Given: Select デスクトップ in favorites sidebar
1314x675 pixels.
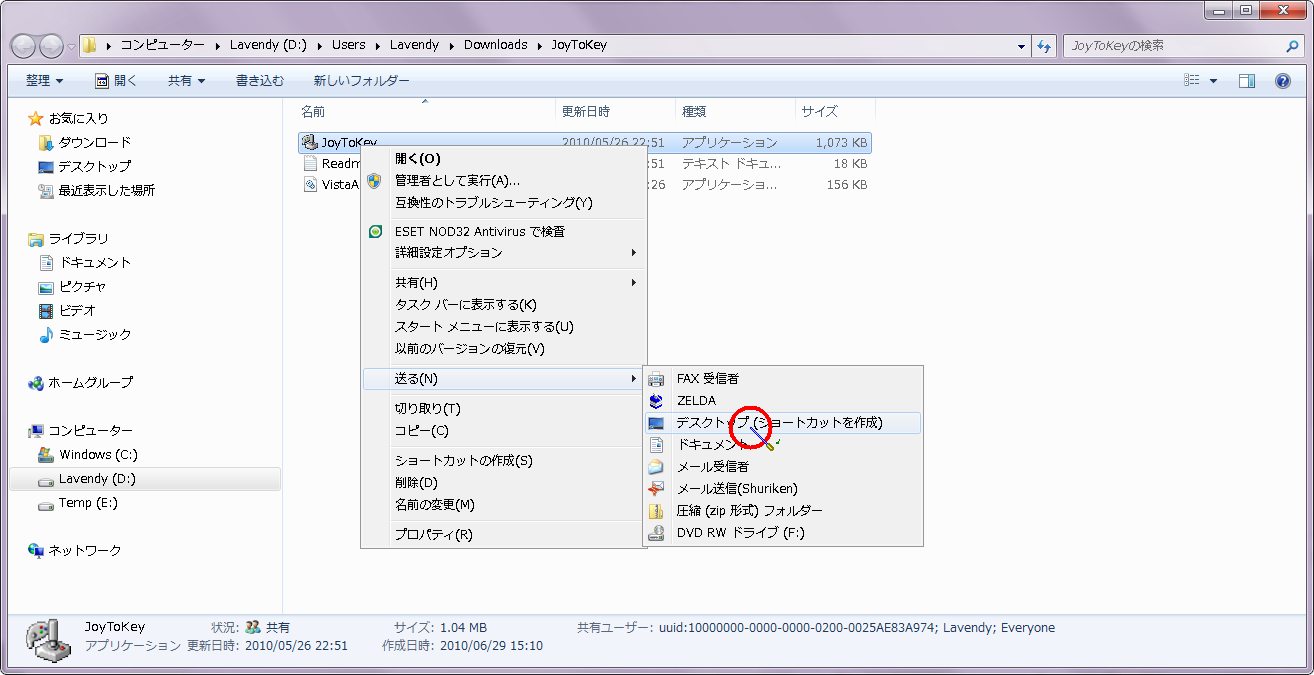Looking at the screenshot, I should tap(84, 166).
